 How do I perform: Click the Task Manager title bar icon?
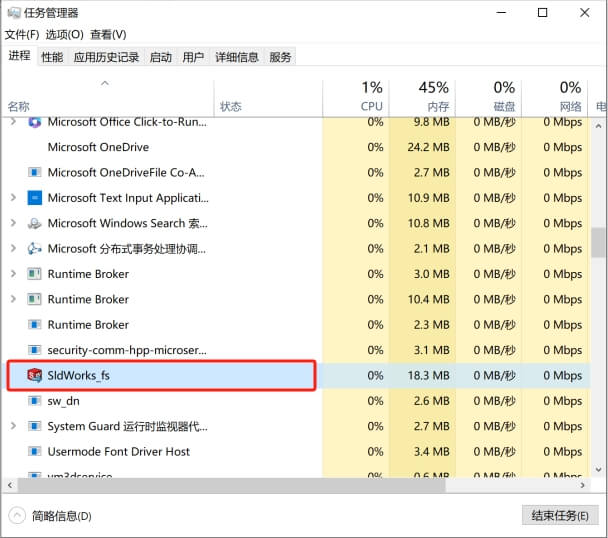(14, 13)
